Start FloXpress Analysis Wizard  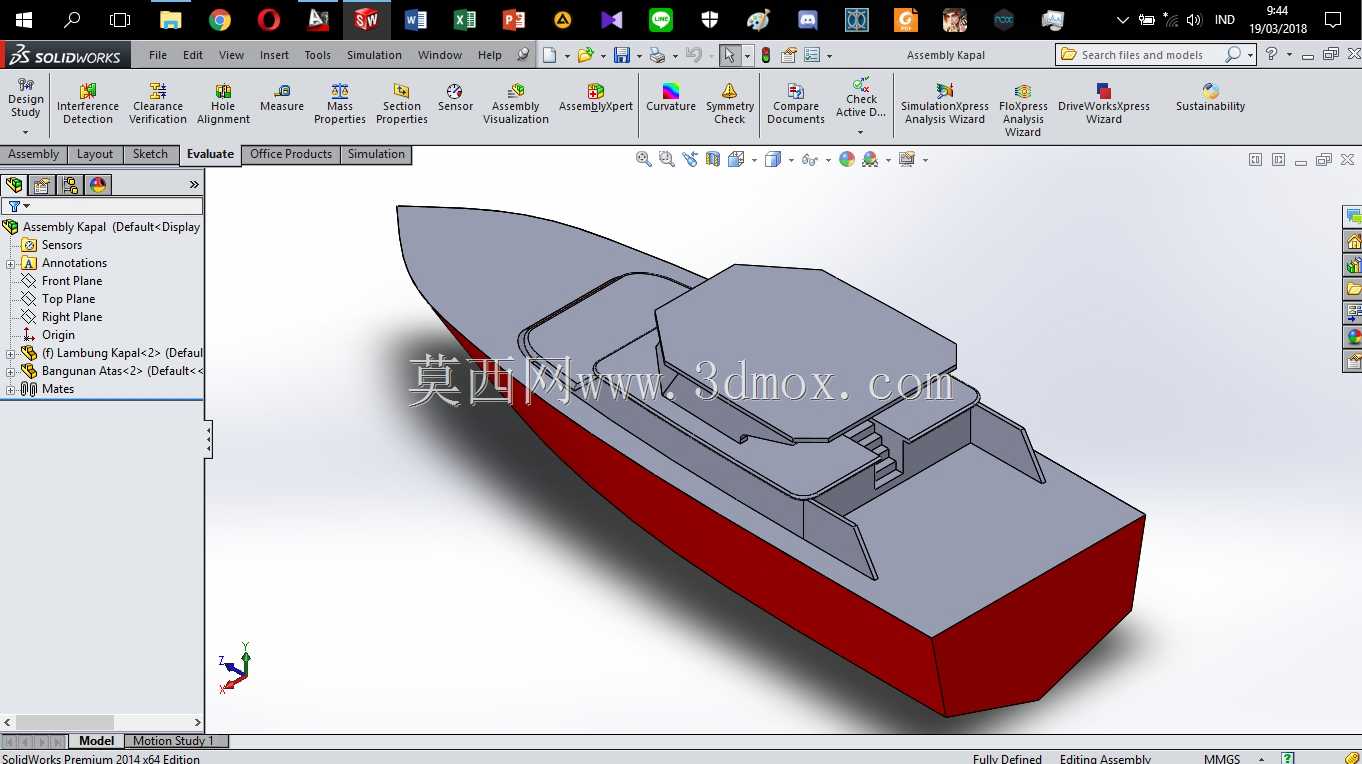(x=1023, y=110)
